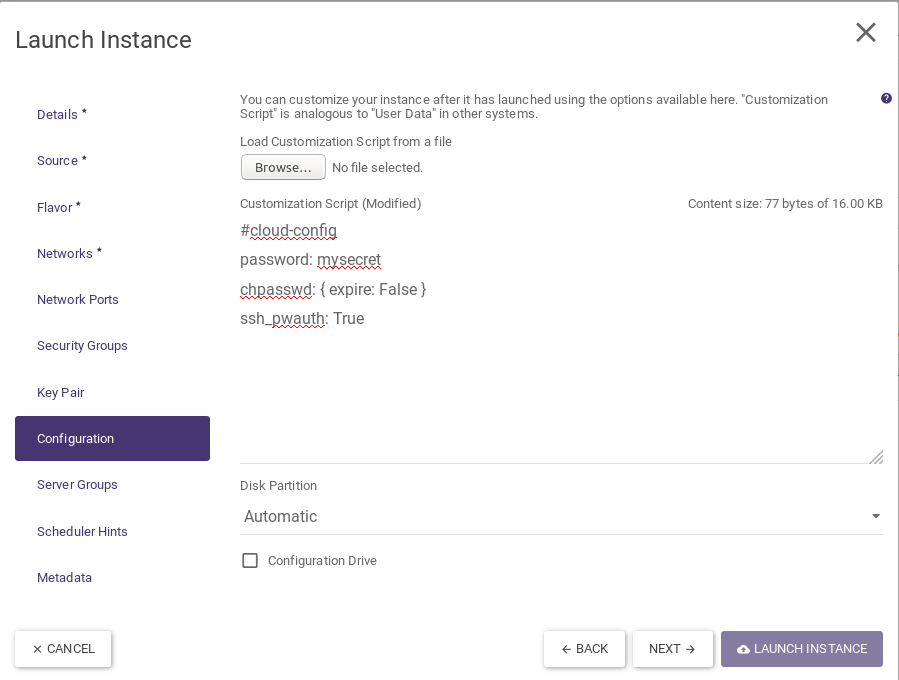The height and width of the screenshot is (680, 899).
Task: Select the Server Groups step
Action: click(77, 485)
